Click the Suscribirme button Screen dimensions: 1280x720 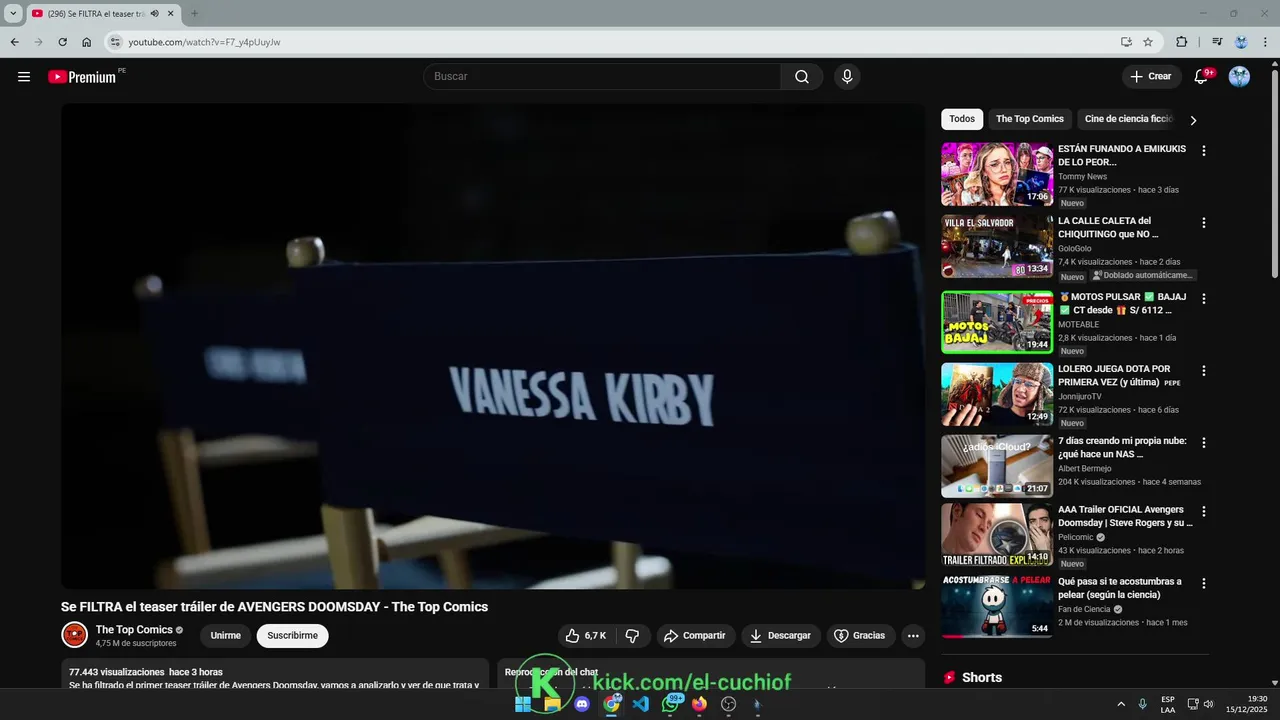pos(292,636)
